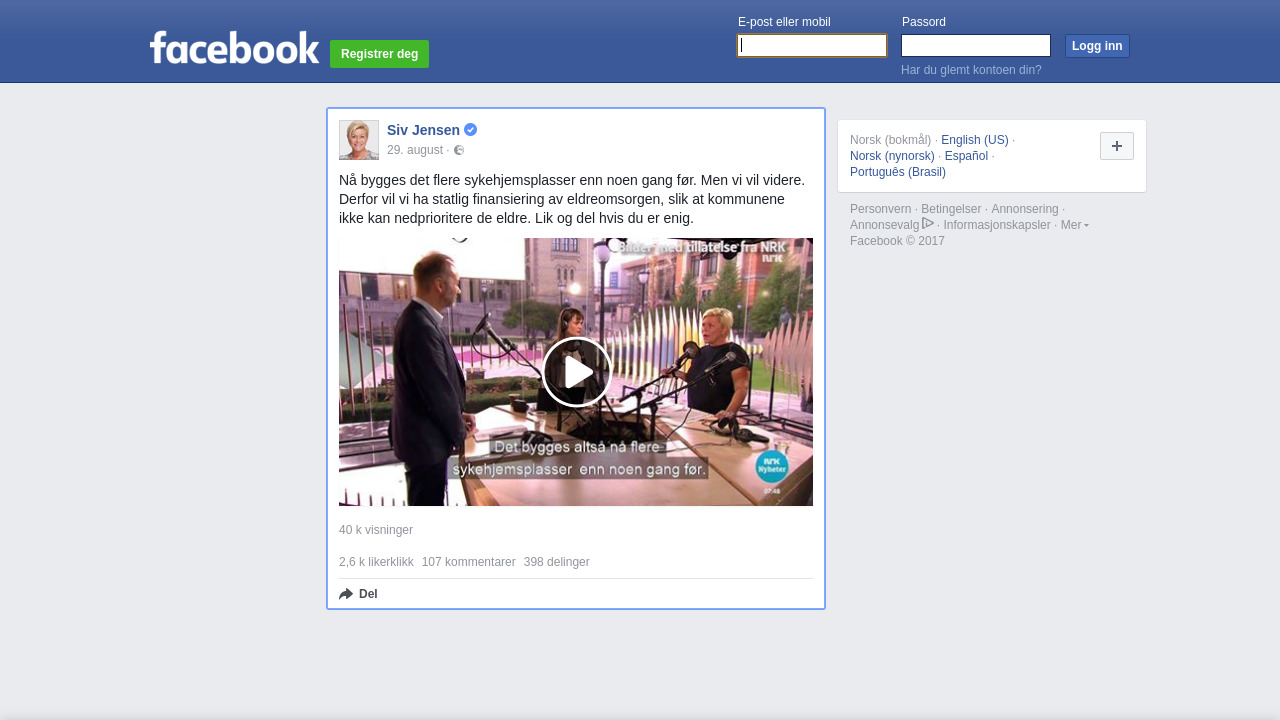This screenshot has height=720, width=1280.
Task: Open the forgotten account link
Action: pyautogui.click(x=971, y=70)
